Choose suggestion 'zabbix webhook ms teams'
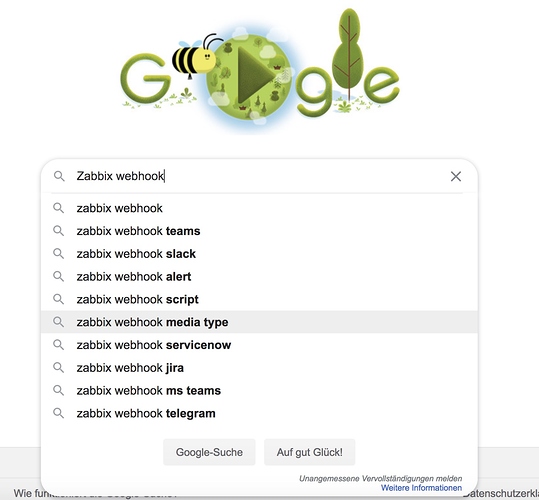 tap(259, 390)
